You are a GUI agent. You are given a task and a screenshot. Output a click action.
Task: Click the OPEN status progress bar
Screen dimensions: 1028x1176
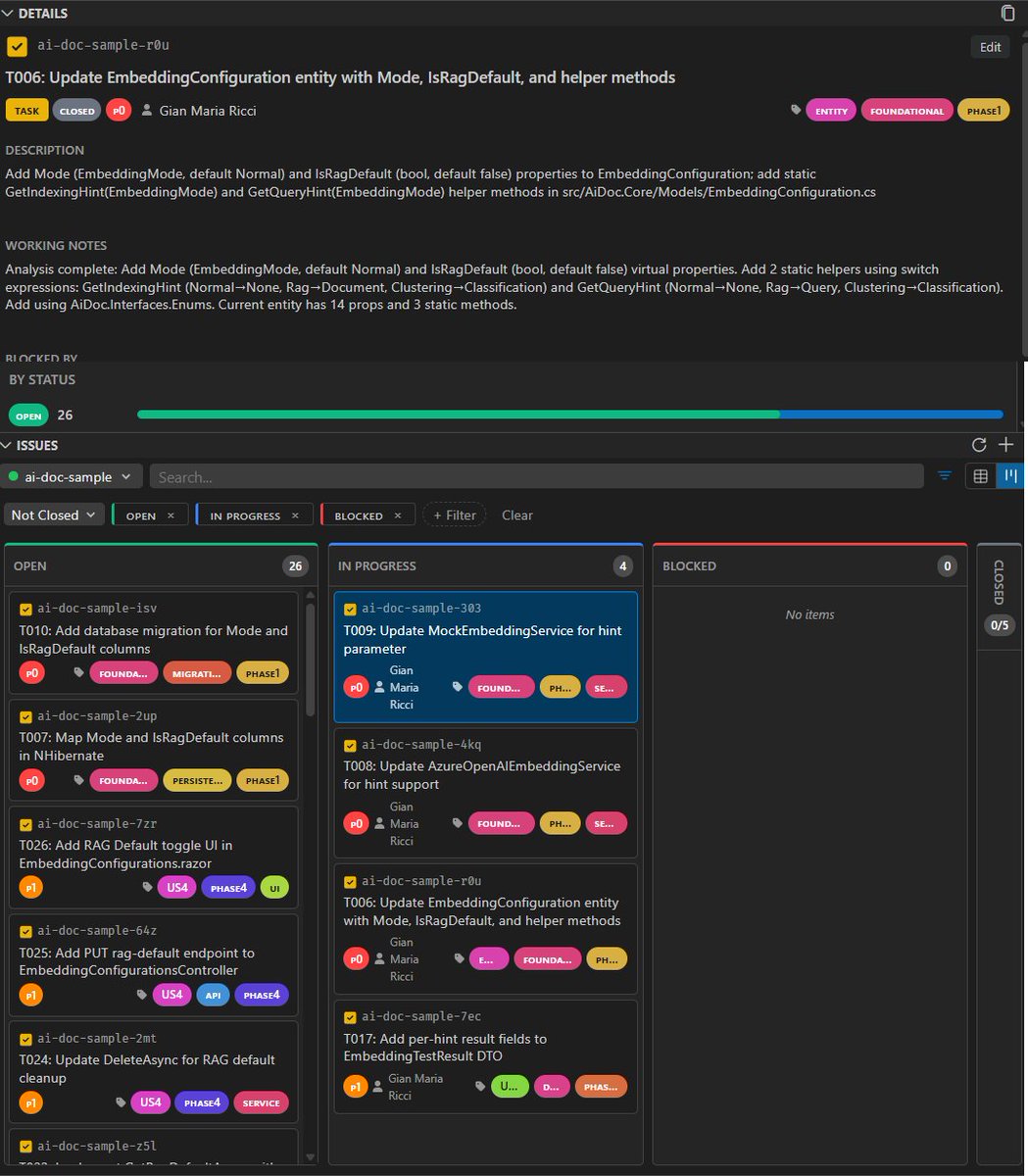pyautogui.click(x=570, y=415)
